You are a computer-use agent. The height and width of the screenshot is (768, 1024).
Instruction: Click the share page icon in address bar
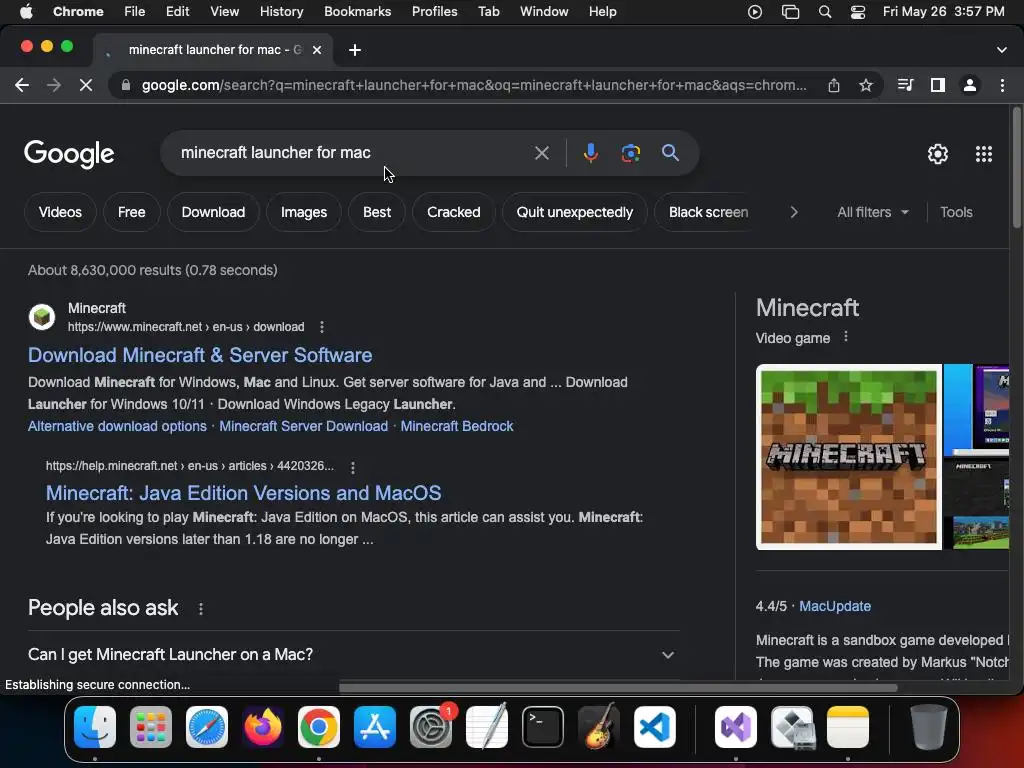click(x=834, y=85)
